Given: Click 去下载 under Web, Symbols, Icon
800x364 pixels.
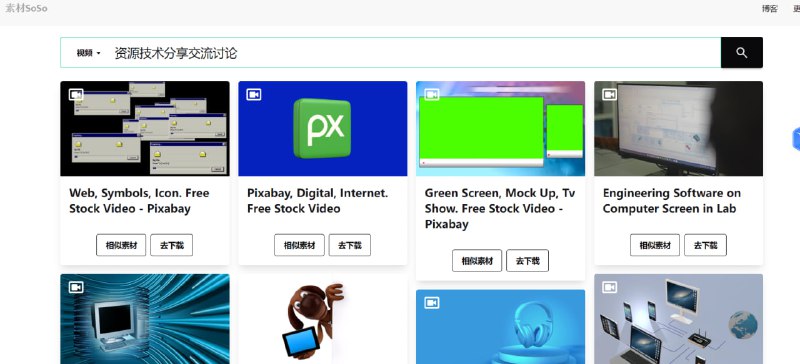Looking at the screenshot, I should pos(171,245).
